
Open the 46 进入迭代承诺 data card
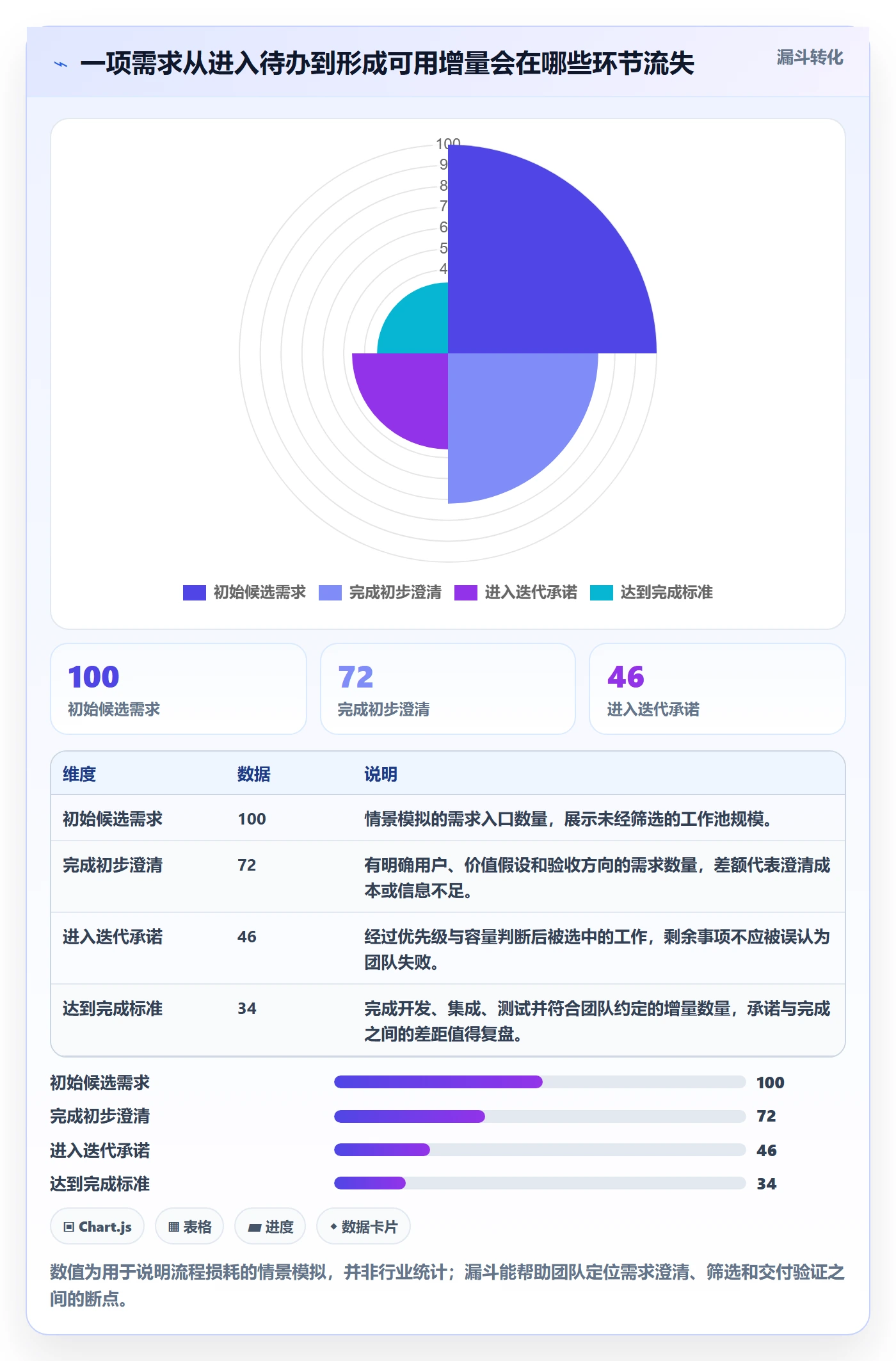(x=717, y=689)
